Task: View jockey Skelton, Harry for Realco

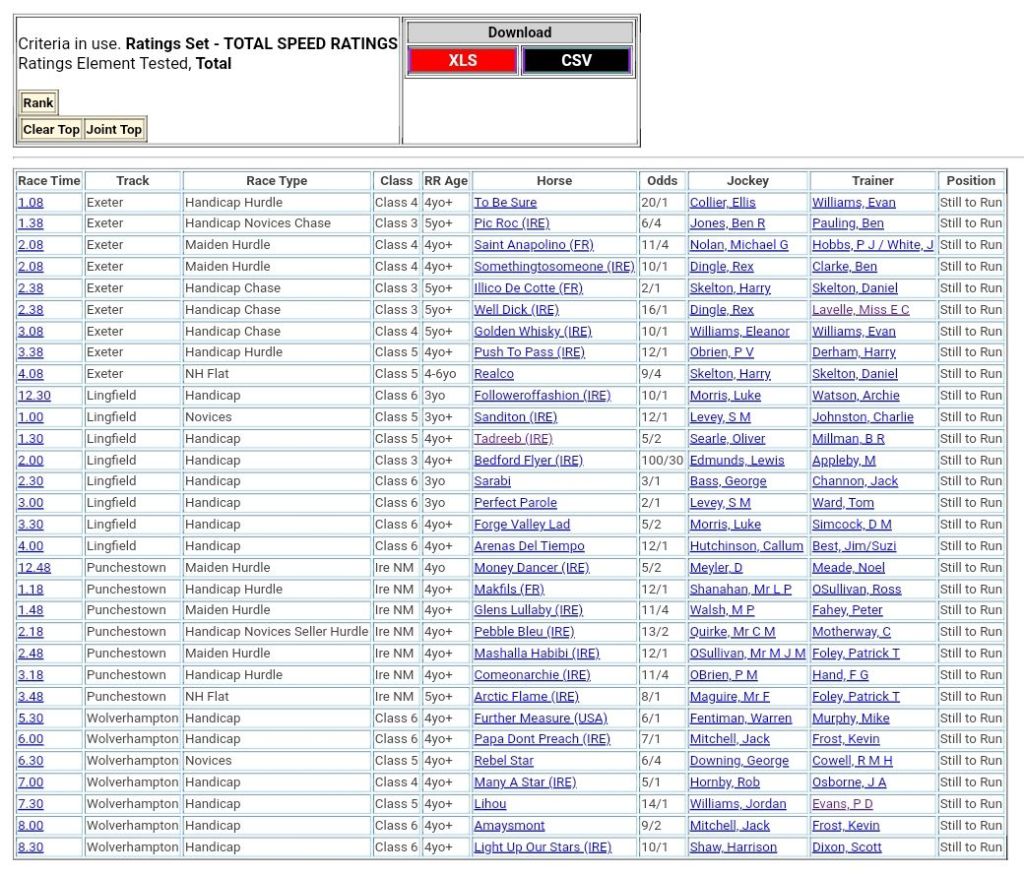Action: click(x=730, y=374)
